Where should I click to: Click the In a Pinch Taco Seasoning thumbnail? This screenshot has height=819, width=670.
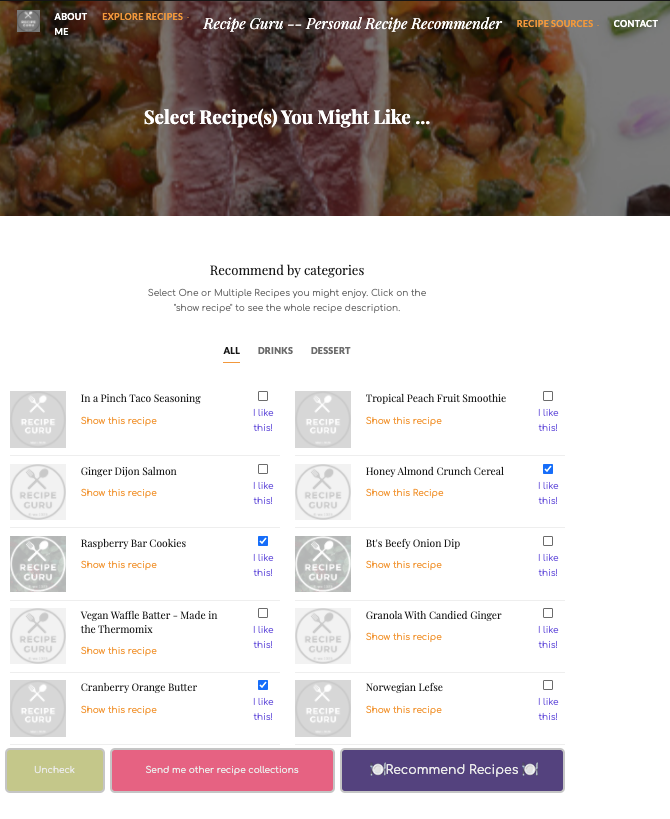38,419
